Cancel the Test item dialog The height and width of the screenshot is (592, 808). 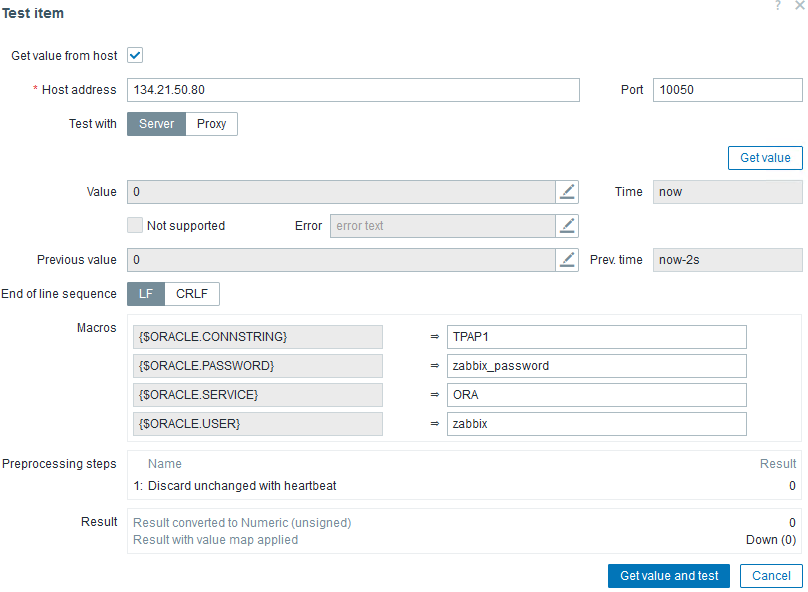(x=771, y=576)
